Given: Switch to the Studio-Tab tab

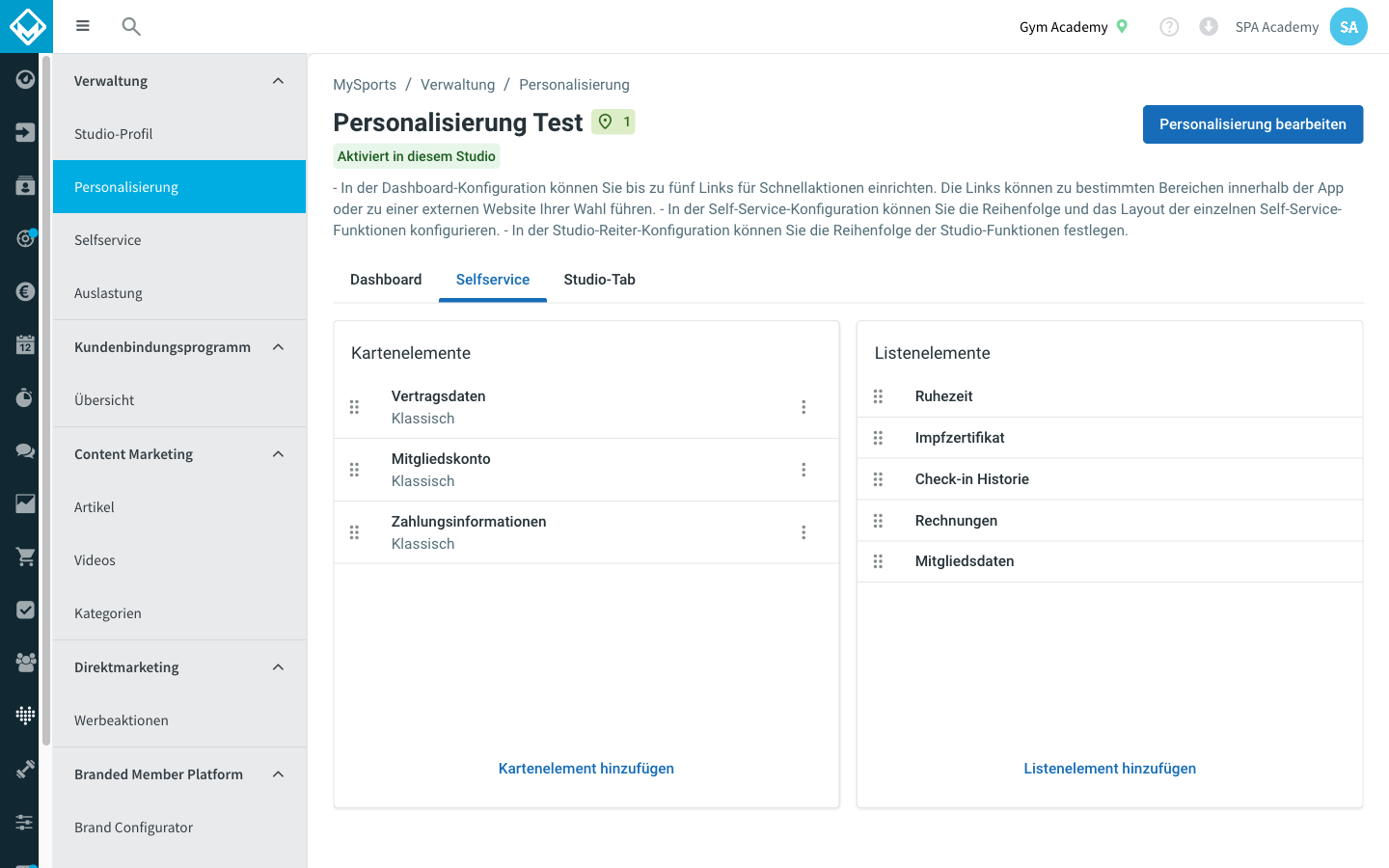Looking at the screenshot, I should [599, 280].
